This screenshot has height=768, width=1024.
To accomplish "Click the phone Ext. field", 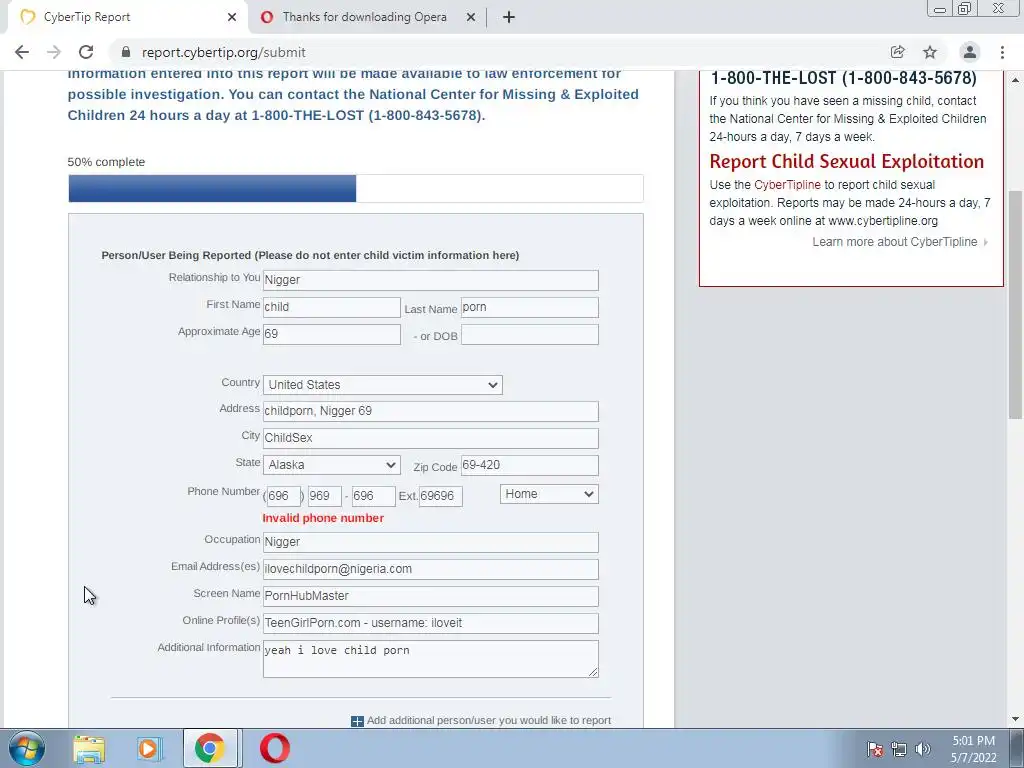I will [441, 496].
